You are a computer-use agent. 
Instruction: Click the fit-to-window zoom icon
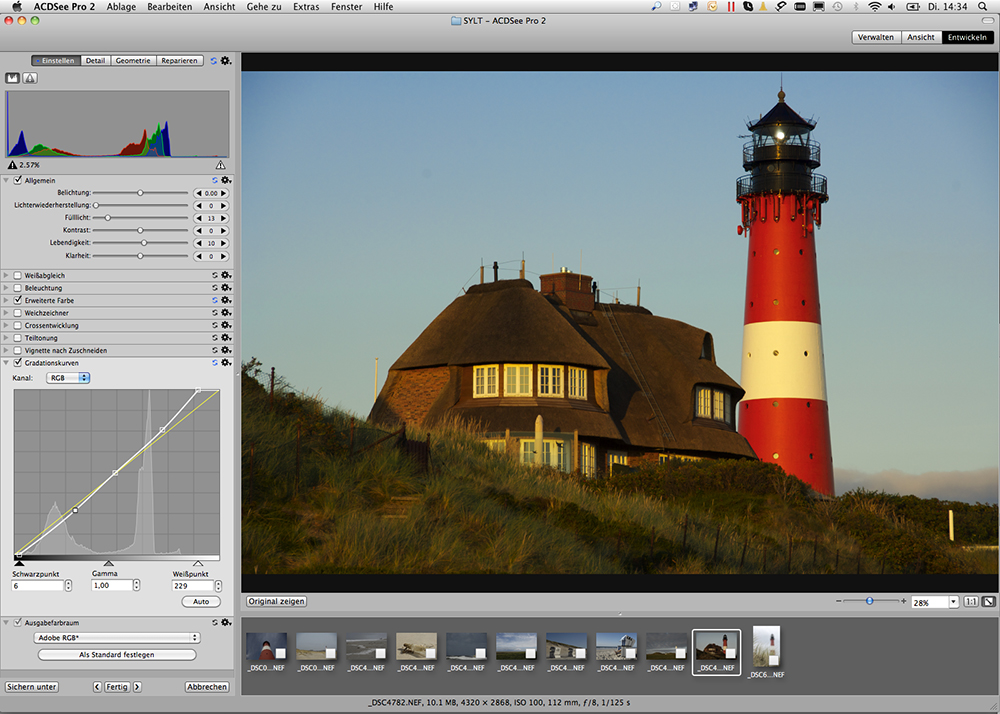(x=988, y=602)
